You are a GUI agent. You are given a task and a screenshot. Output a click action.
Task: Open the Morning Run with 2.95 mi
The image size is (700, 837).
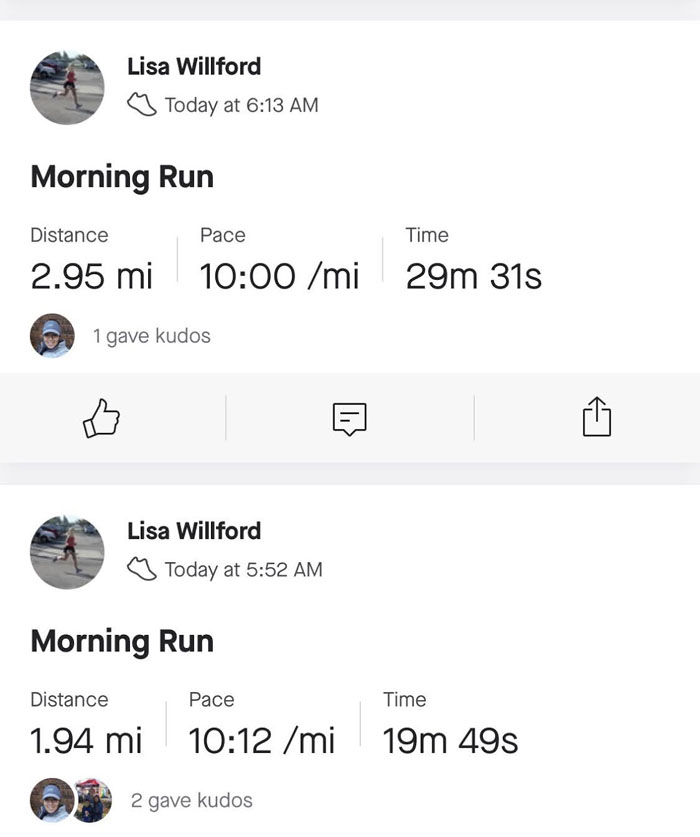click(x=122, y=177)
